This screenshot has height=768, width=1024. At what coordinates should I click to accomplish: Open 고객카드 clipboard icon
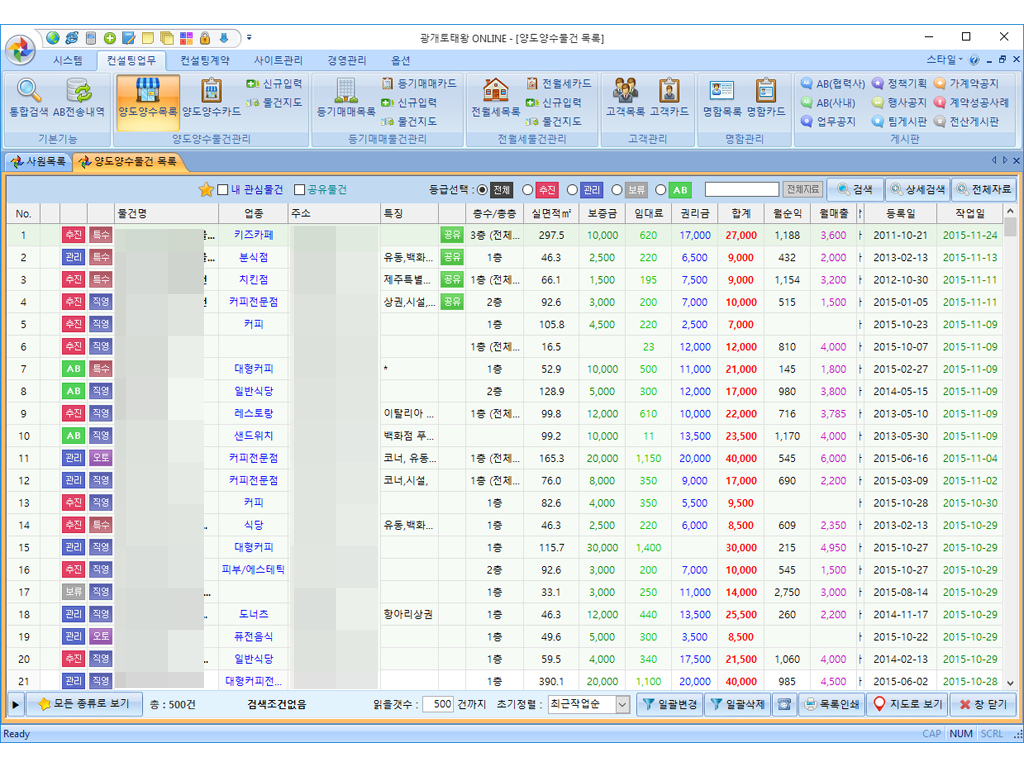[669, 91]
